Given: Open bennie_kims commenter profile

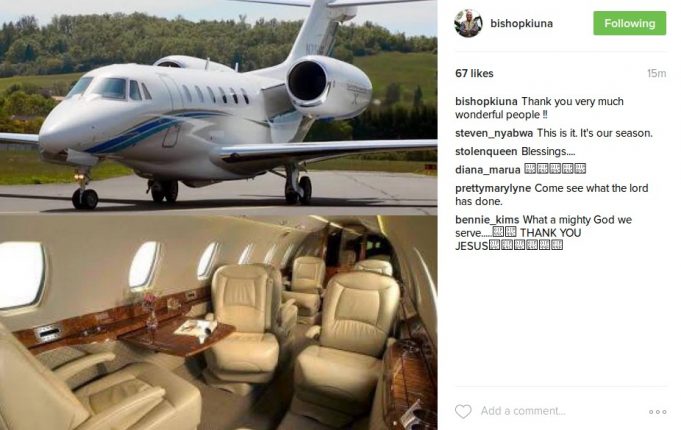Looking at the screenshot, I should [x=487, y=220].
